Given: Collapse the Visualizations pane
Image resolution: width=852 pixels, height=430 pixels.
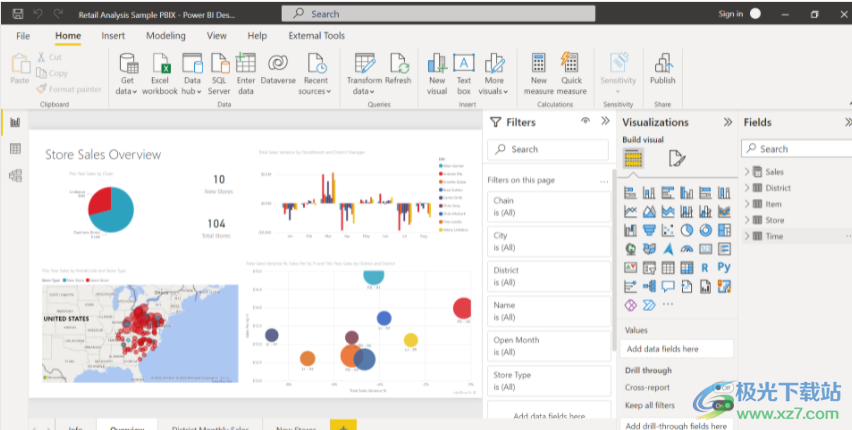Looking at the screenshot, I should click(x=728, y=122).
